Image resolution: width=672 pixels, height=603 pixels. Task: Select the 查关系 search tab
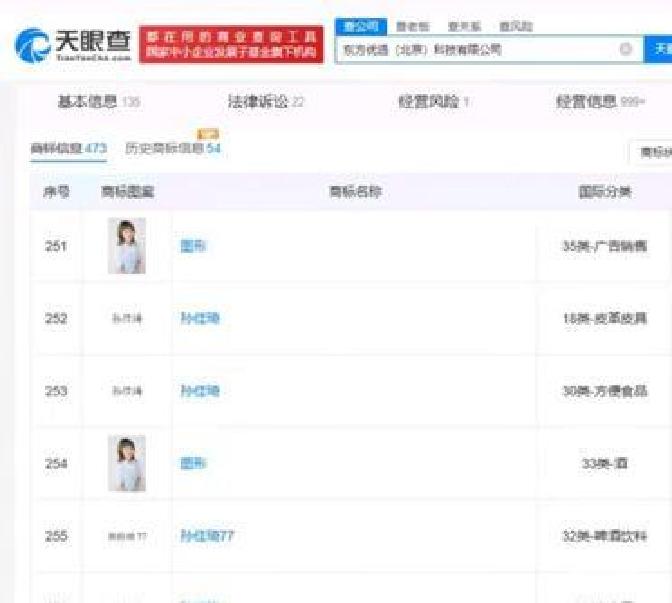point(464,27)
